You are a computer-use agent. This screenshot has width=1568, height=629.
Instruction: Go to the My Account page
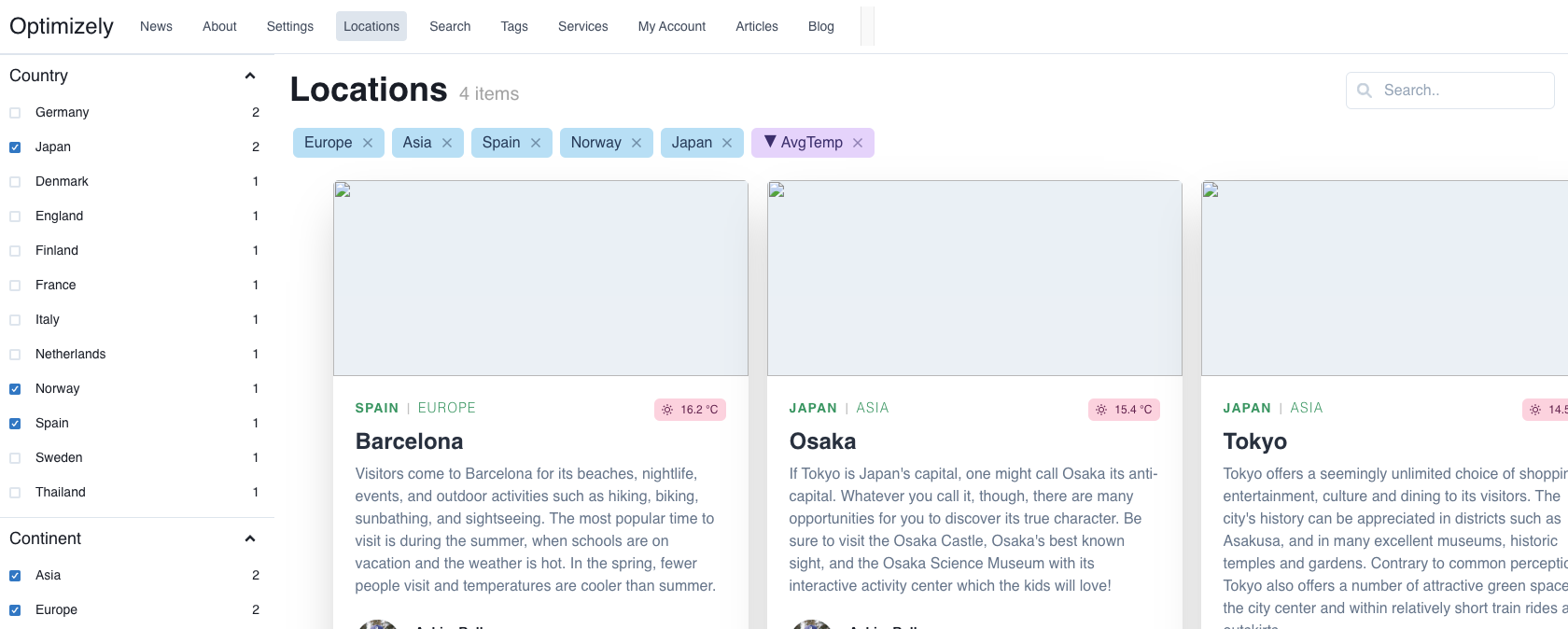click(671, 26)
